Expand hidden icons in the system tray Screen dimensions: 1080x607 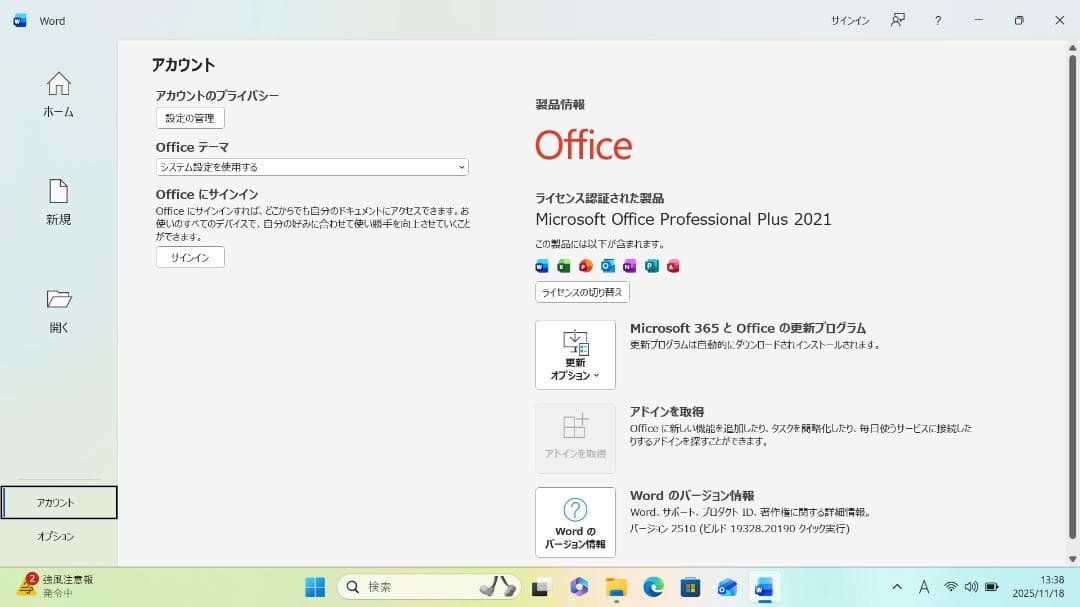point(897,586)
